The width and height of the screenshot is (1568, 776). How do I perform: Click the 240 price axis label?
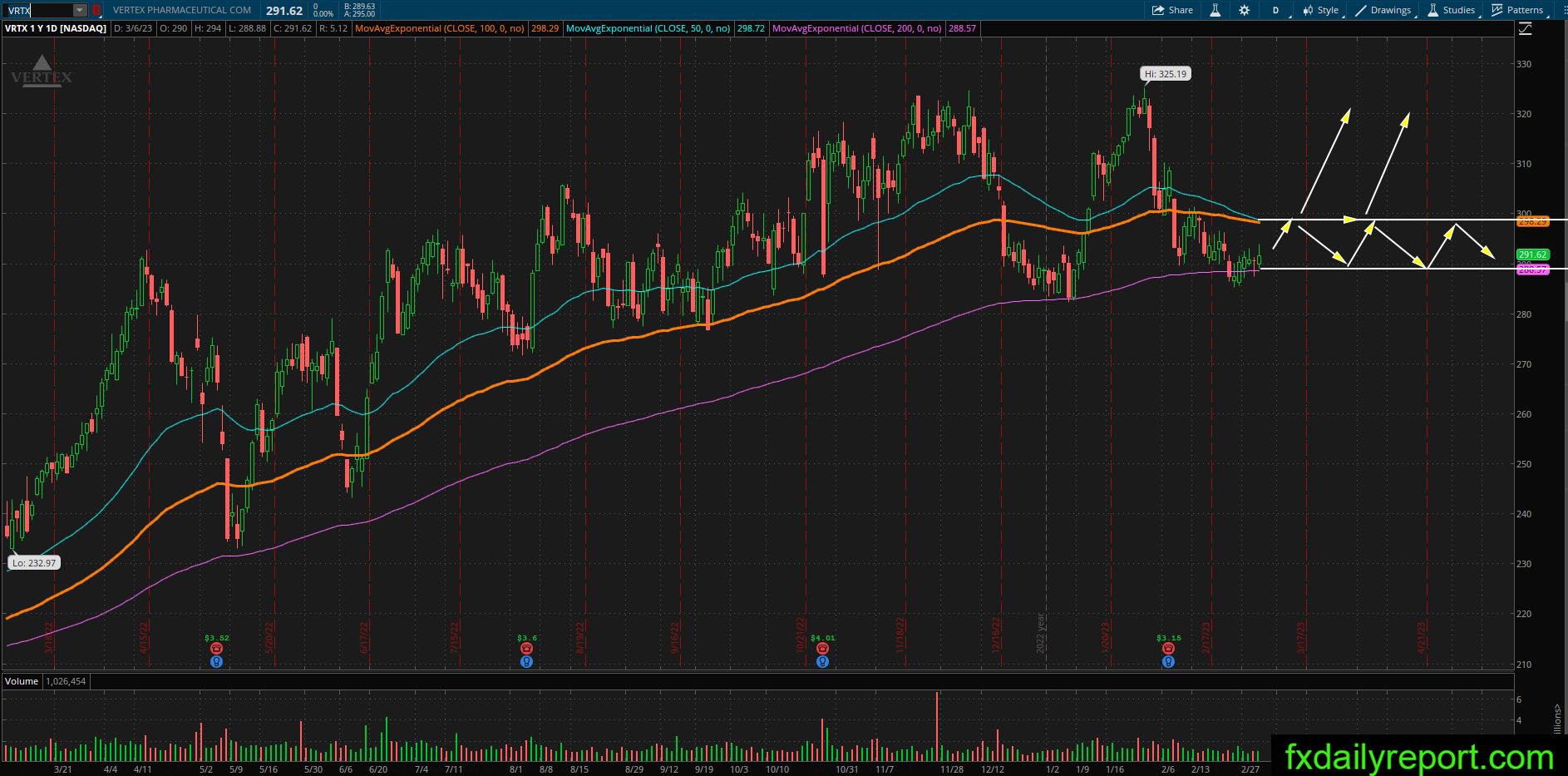pos(1524,514)
